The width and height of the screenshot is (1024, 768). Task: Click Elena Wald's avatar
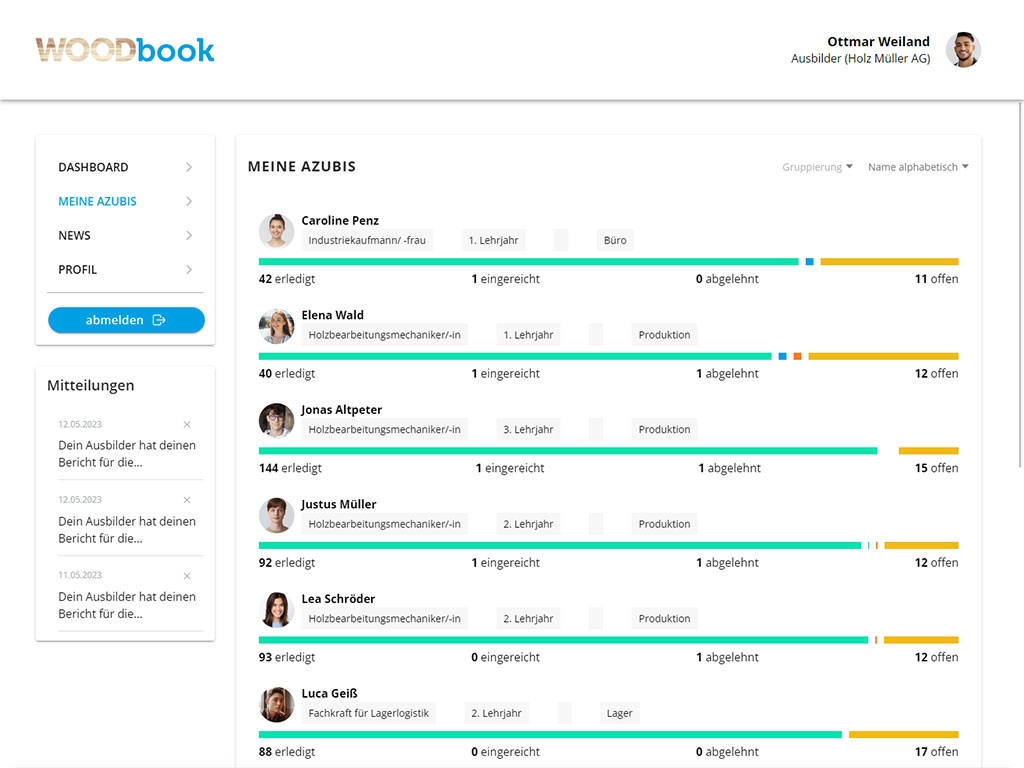tap(276, 326)
